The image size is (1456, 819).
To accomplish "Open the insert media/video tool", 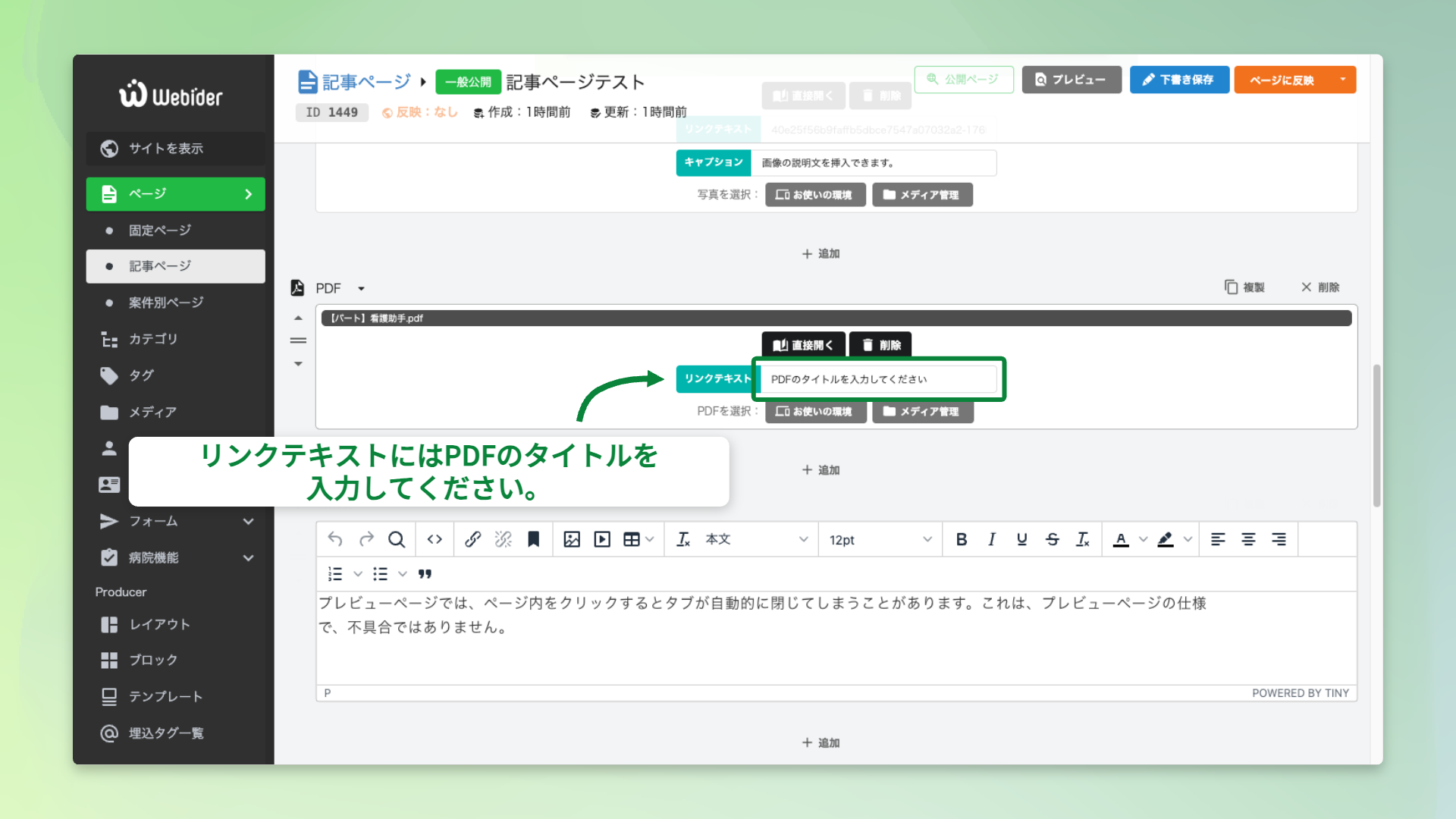I will click(x=601, y=539).
